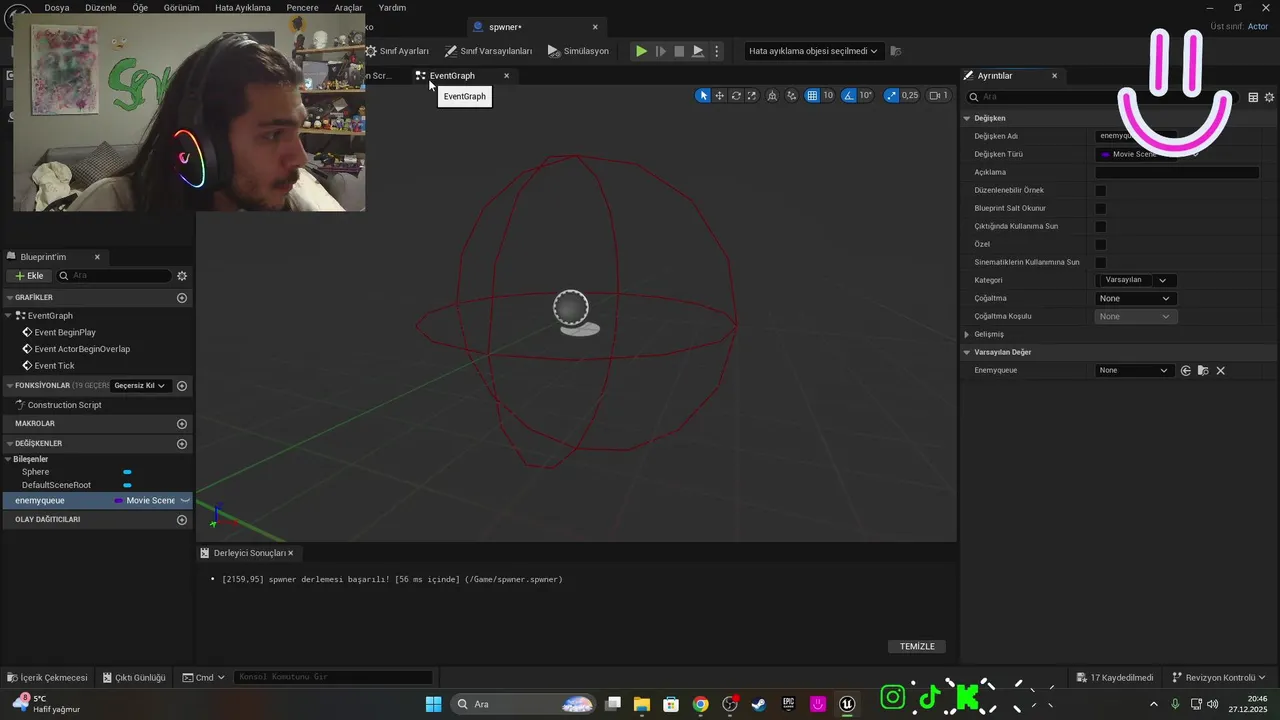The width and height of the screenshot is (1280, 720).
Task: Start Simülasyon mode
Action: (578, 51)
